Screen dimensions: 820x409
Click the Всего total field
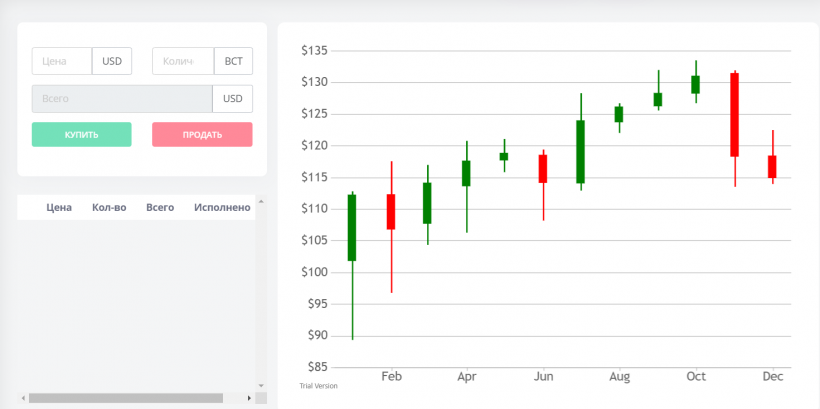(122, 99)
